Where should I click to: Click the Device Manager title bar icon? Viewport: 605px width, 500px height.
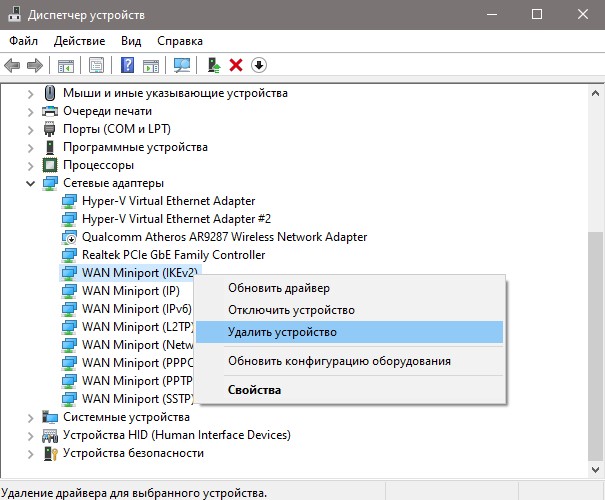tap(15, 14)
